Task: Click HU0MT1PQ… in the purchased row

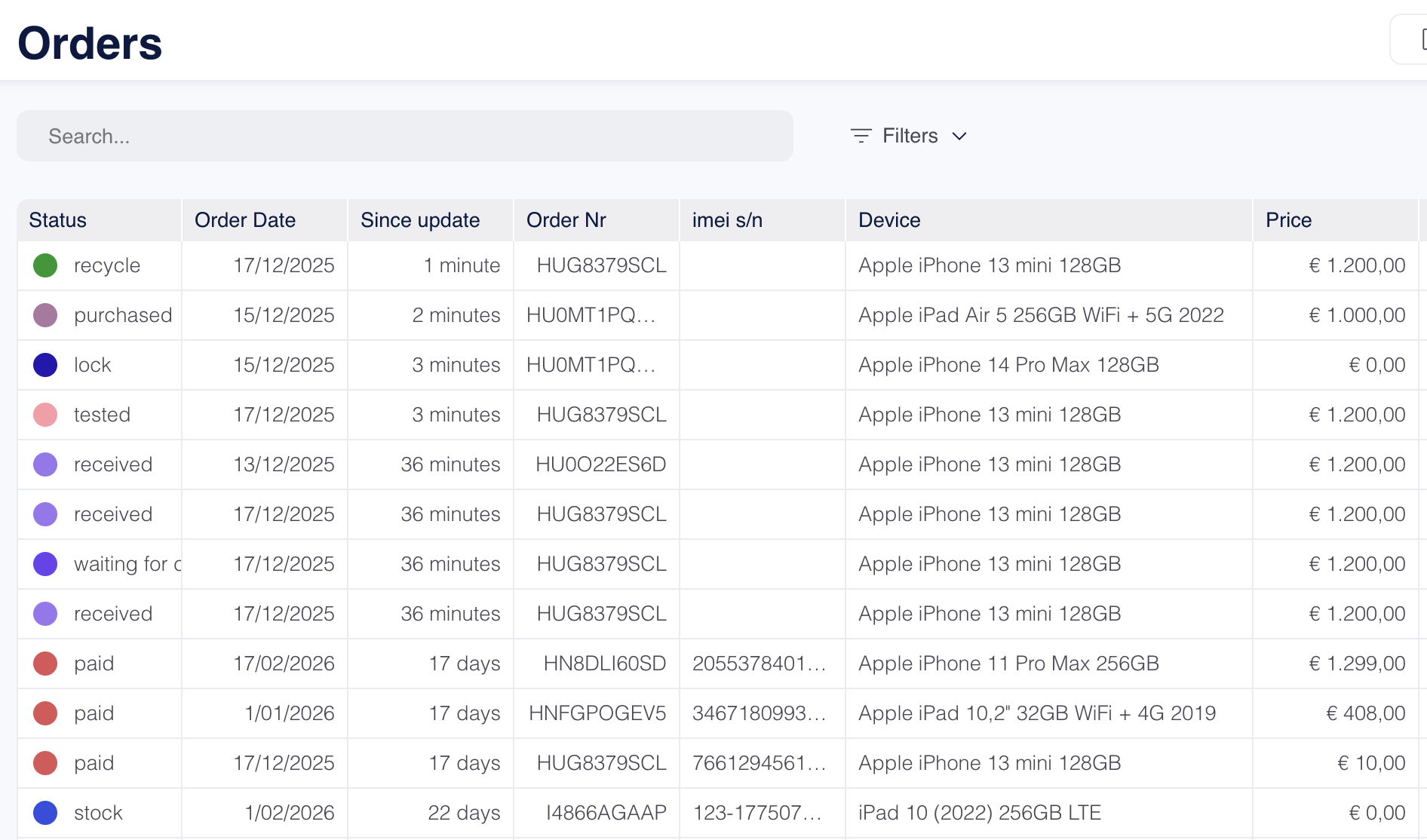Action: 591,315
